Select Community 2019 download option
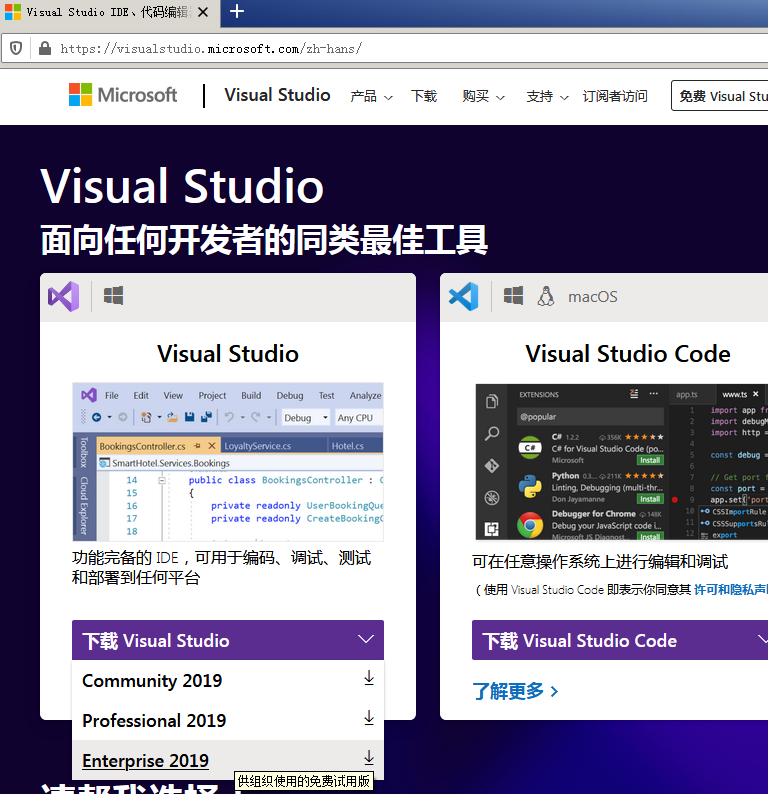The width and height of the screenshot is (768, 794). [x=228, y=680]
